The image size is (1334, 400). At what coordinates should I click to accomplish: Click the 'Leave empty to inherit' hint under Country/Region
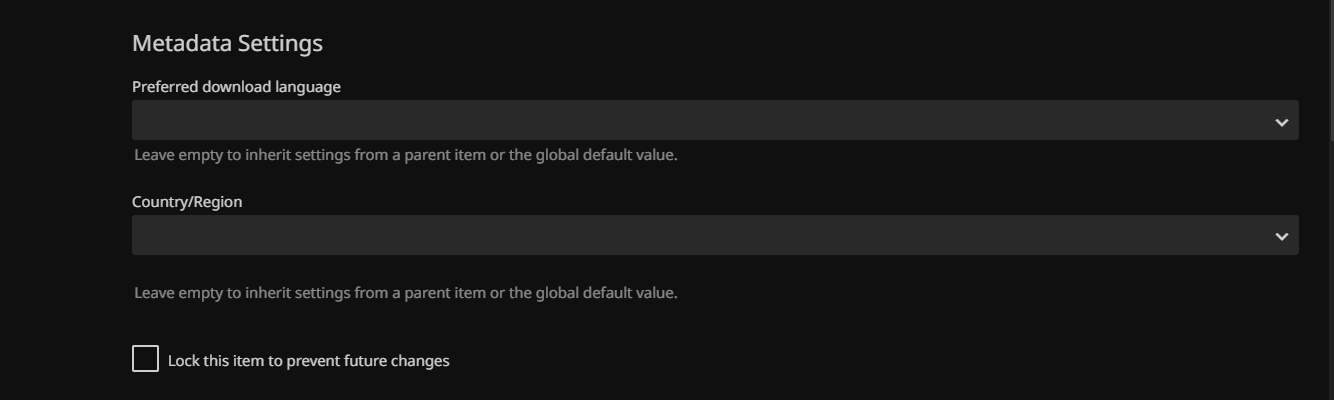(x=406, y=293)
